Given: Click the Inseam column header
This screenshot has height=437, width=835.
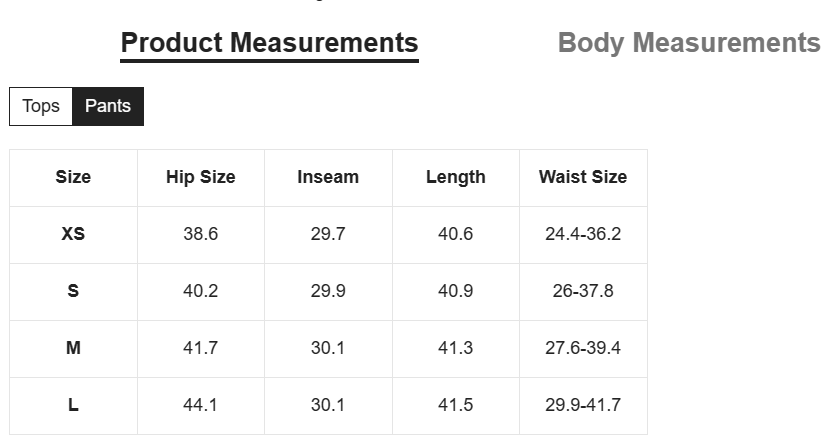Looking at the screenshot, I should pos(328,177).
